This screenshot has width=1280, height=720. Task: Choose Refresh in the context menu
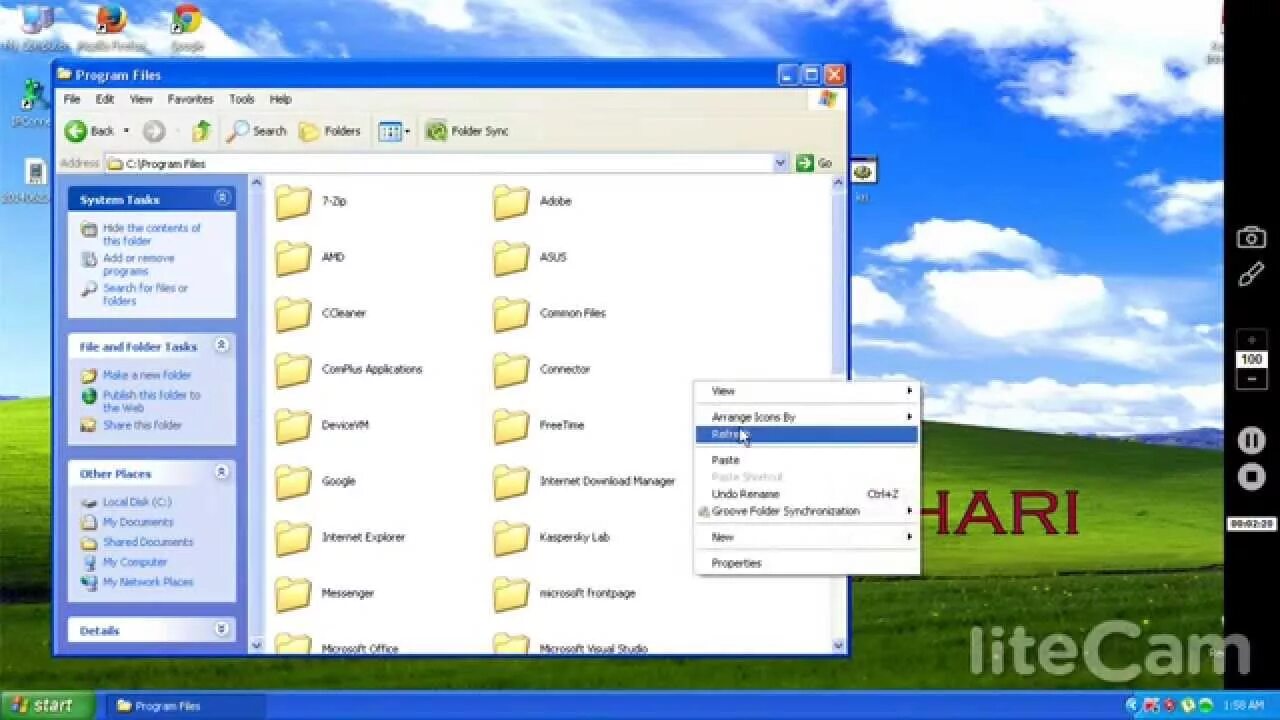[807, 434]
